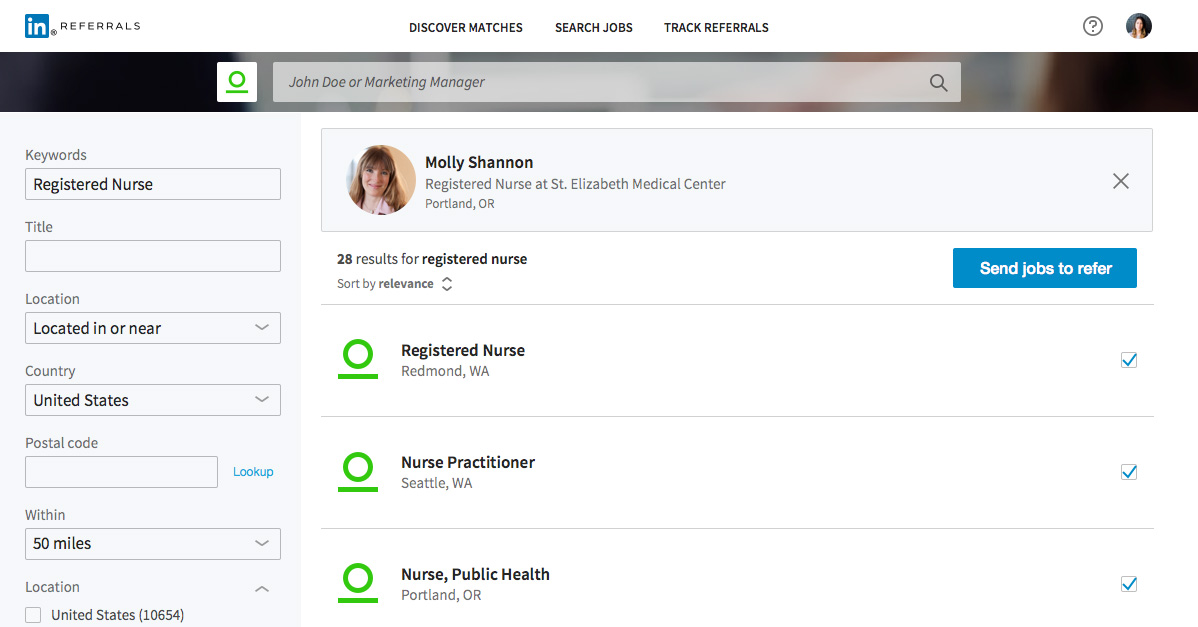This screenshot has width=1198, height=627.
Task: Open the help question mark icon
Action: 1093,27
